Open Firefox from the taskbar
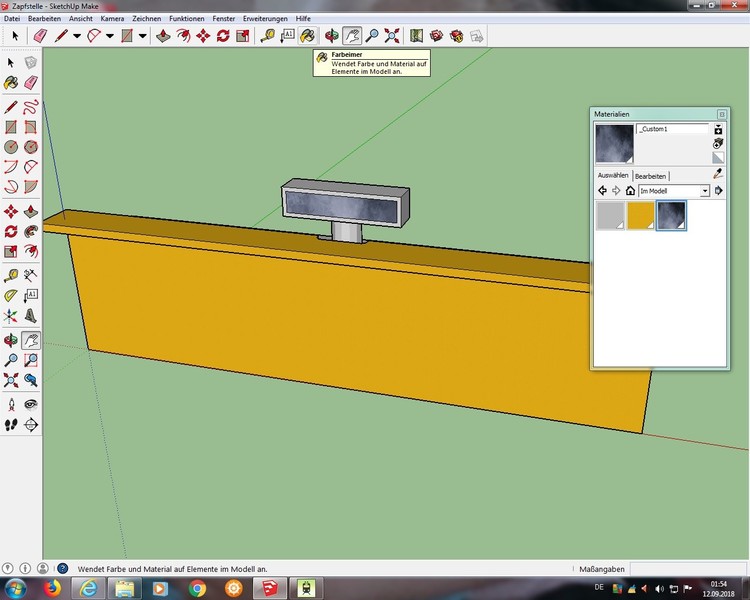This screenshot has height=600, width=750. [52, 588]
